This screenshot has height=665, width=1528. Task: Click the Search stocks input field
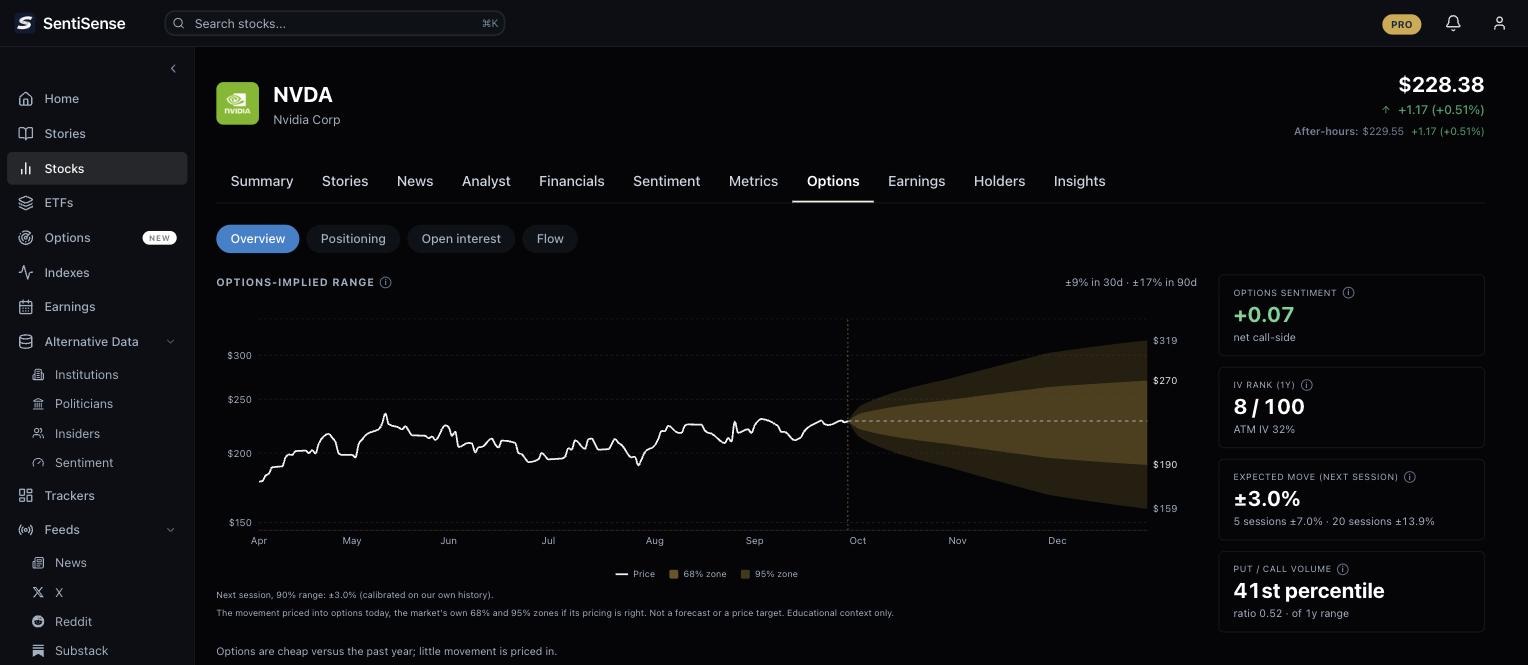(x=335, y=23)
